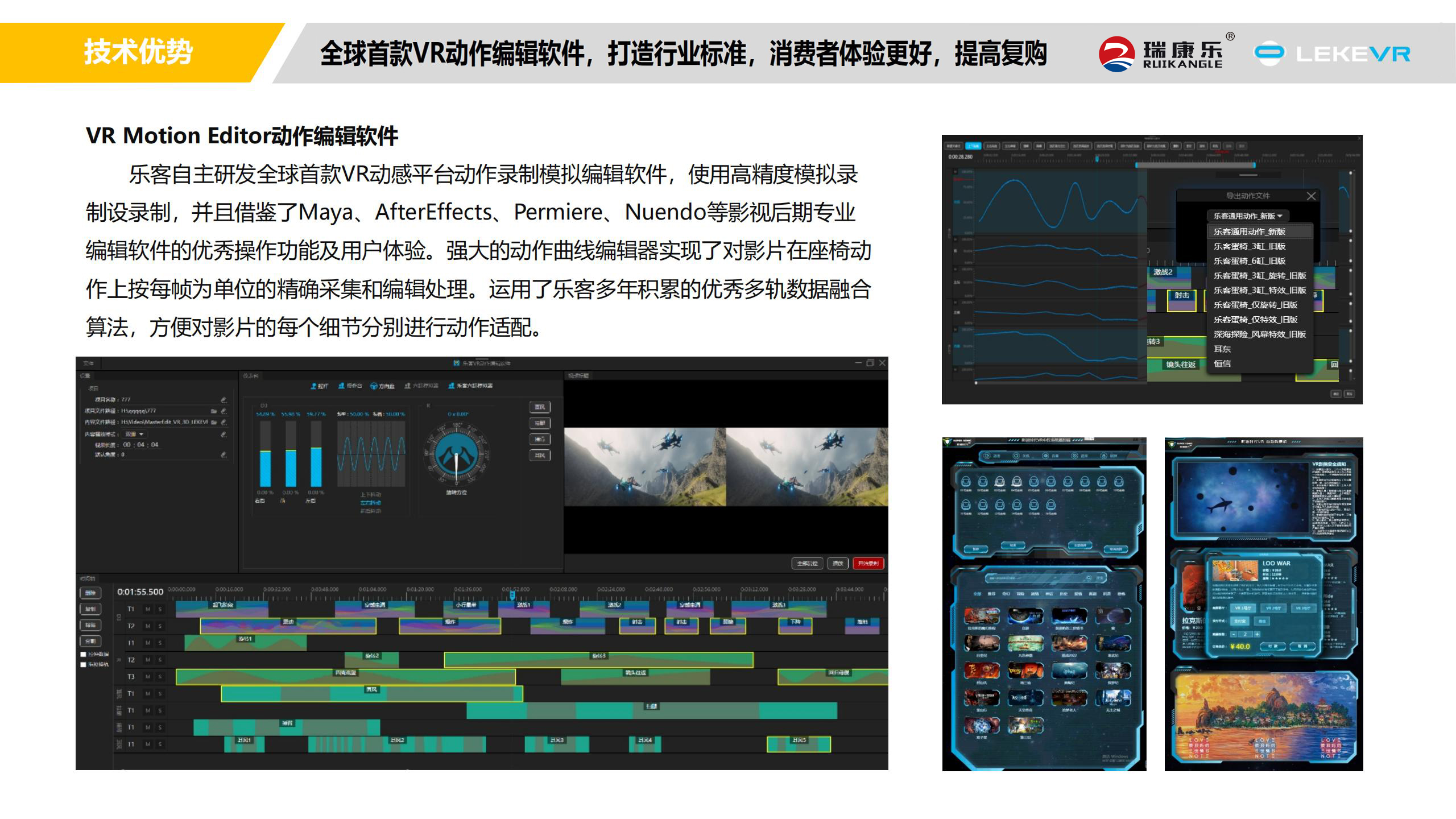Choose 乐客蛋椅_3缸_旋转_旧版 option
This screenshot has width=1456, height=819.
point(1259,276)
